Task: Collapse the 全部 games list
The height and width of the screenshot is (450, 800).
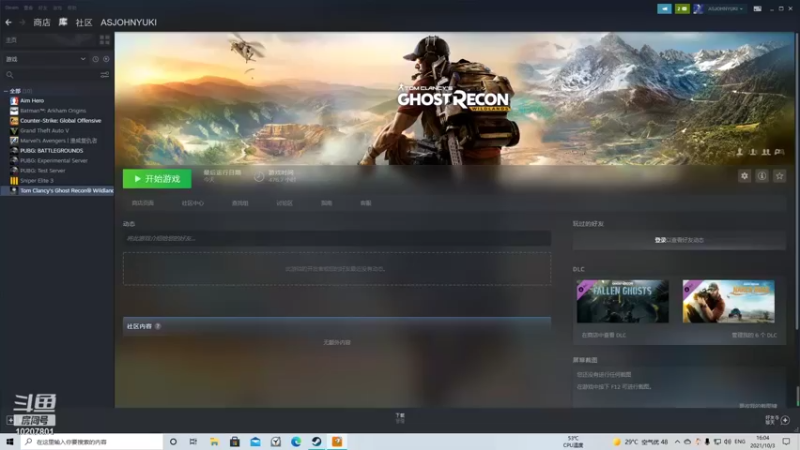Action: 6,91
